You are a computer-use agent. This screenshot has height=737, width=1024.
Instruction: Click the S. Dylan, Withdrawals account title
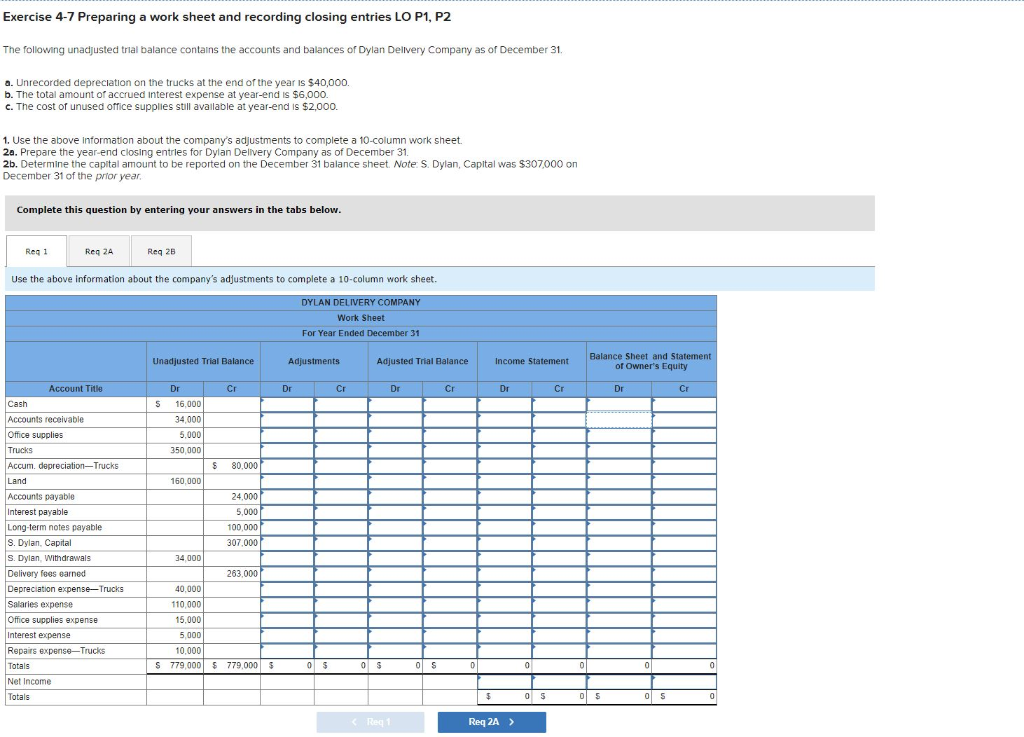click(x=49, y=558)
